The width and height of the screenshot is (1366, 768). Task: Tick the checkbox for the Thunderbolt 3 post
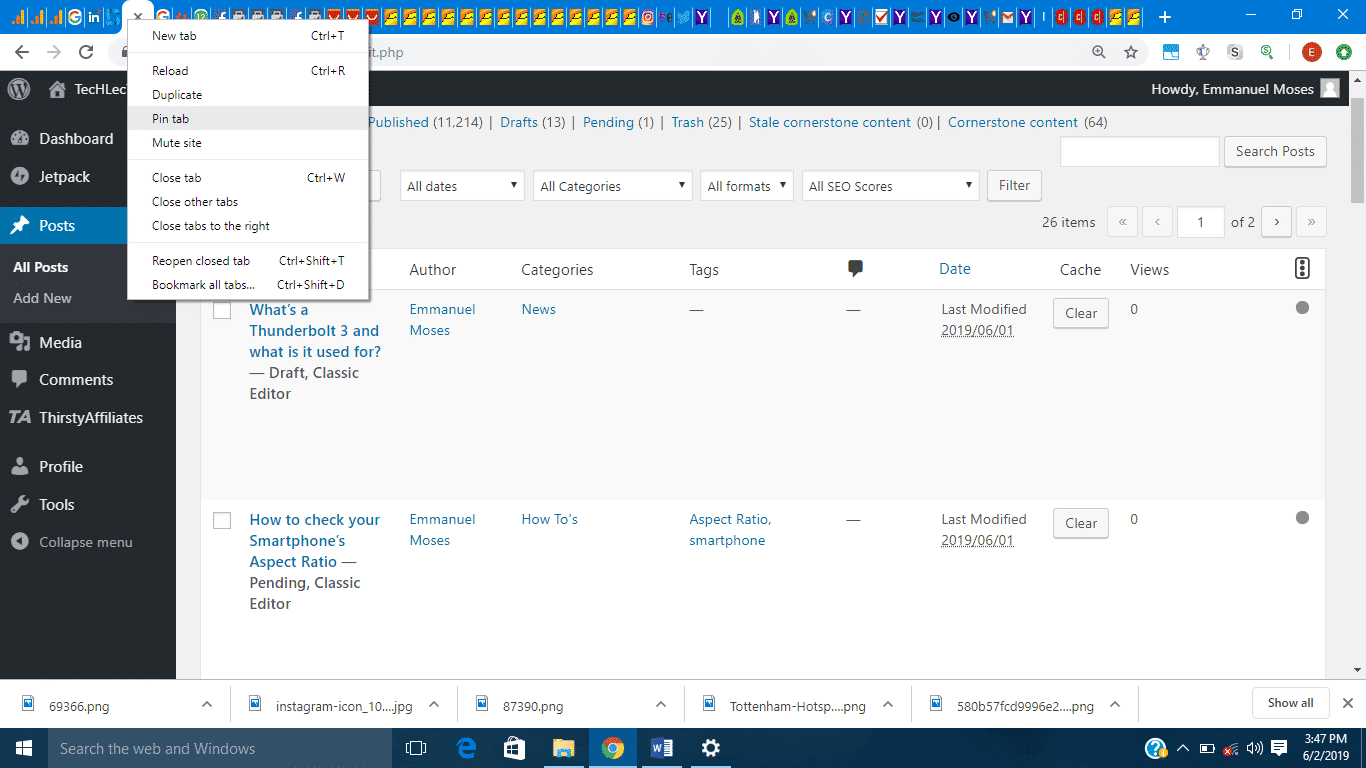click(x=222, y=310)
